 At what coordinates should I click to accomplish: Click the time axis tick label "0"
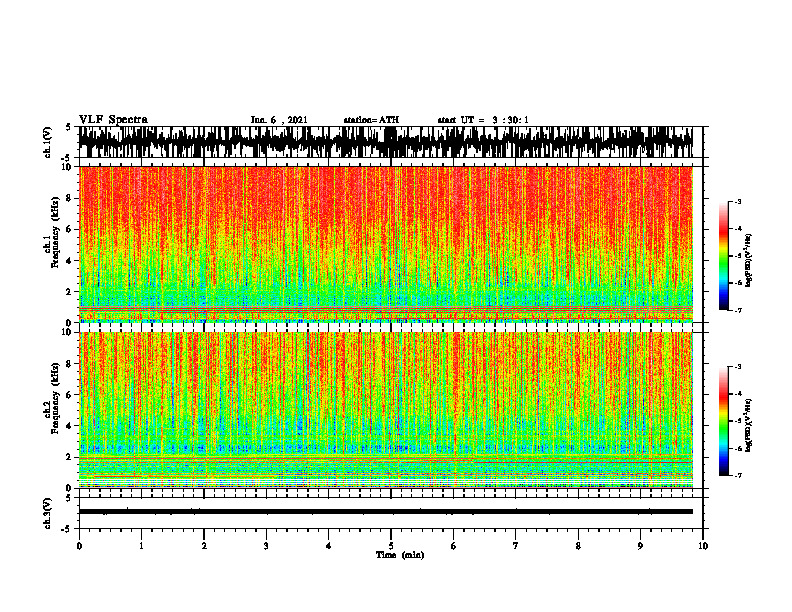coord(79,546)
